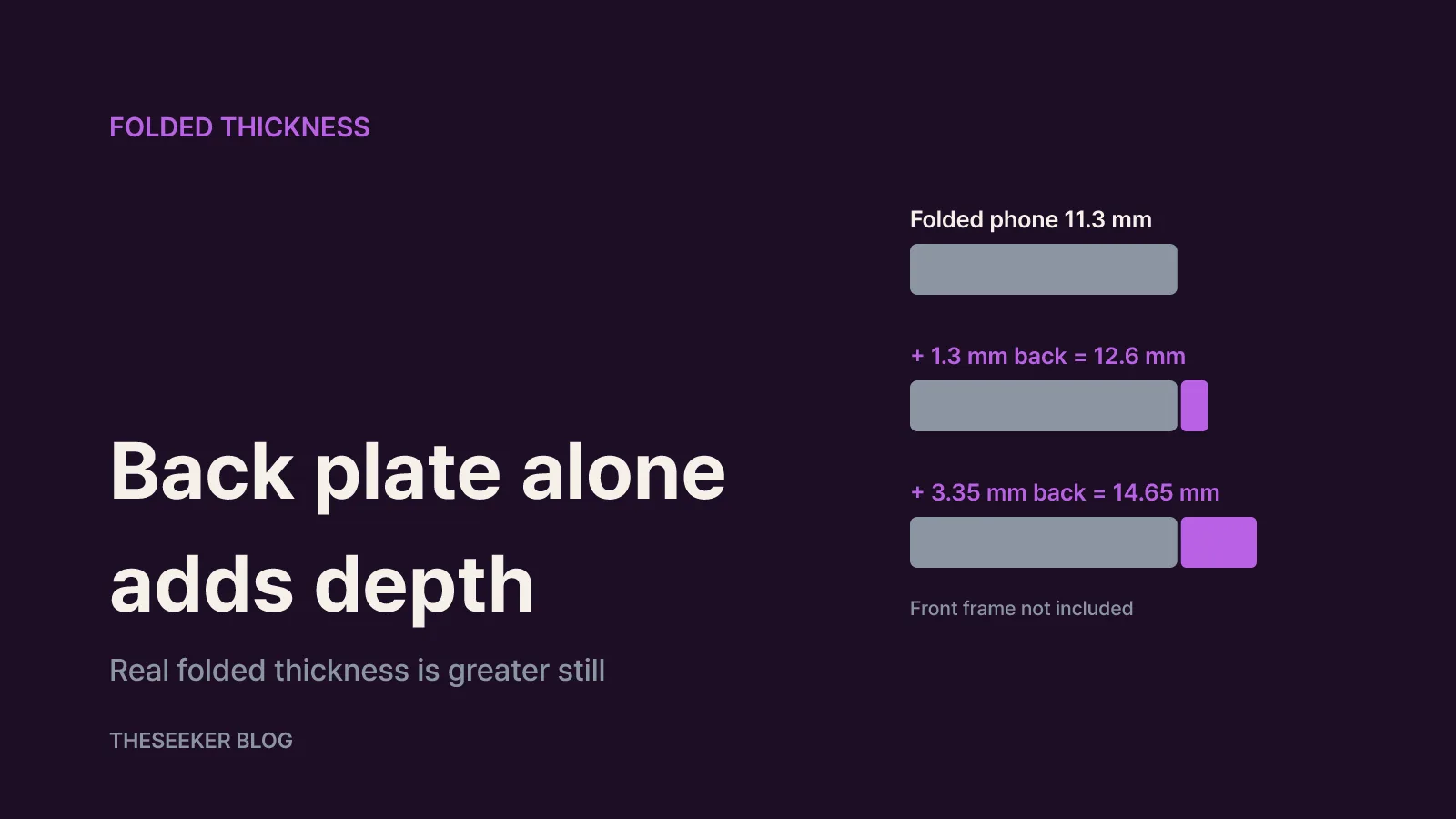The height and width of the screenshot is (819, 1456).
Task: Click the FOLDED THICKNESS heading
Action: coord(239,127)
